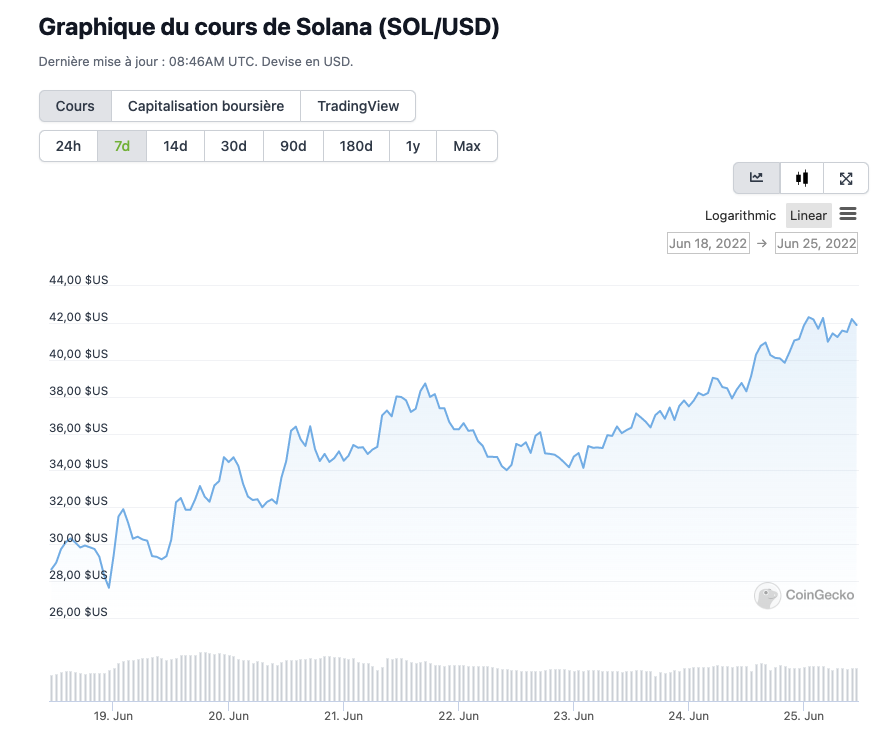
Task: Set range to 30d
Action: click(x=234, y=146)
